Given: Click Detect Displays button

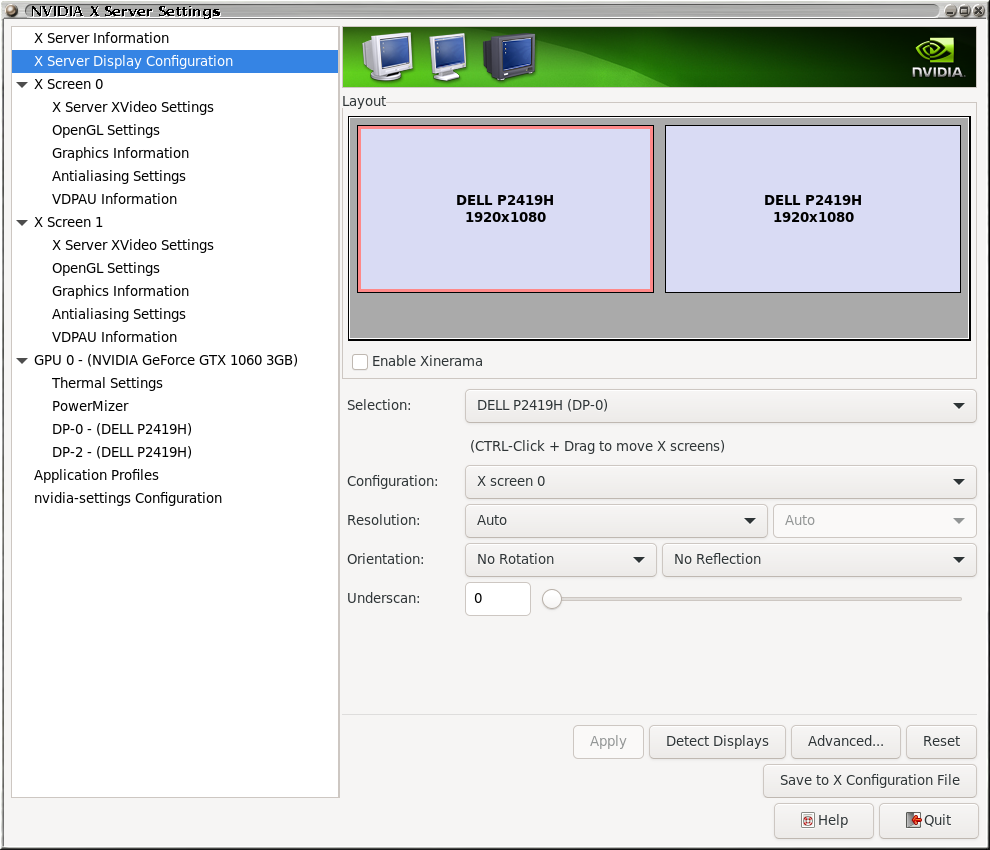Looking at the screenshot, I should 717,741.
